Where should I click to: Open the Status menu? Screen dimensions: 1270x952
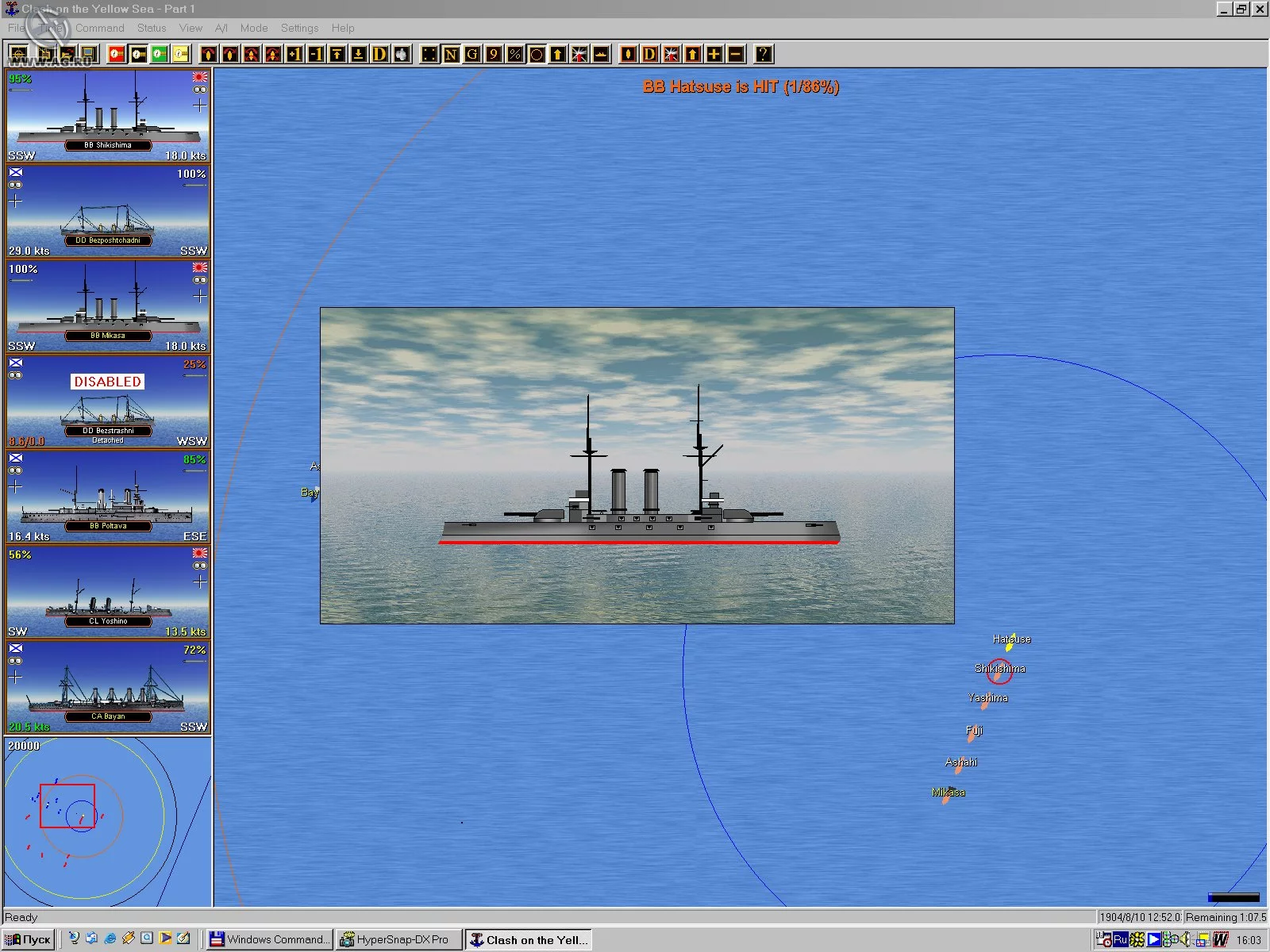(x=152, y=28)
